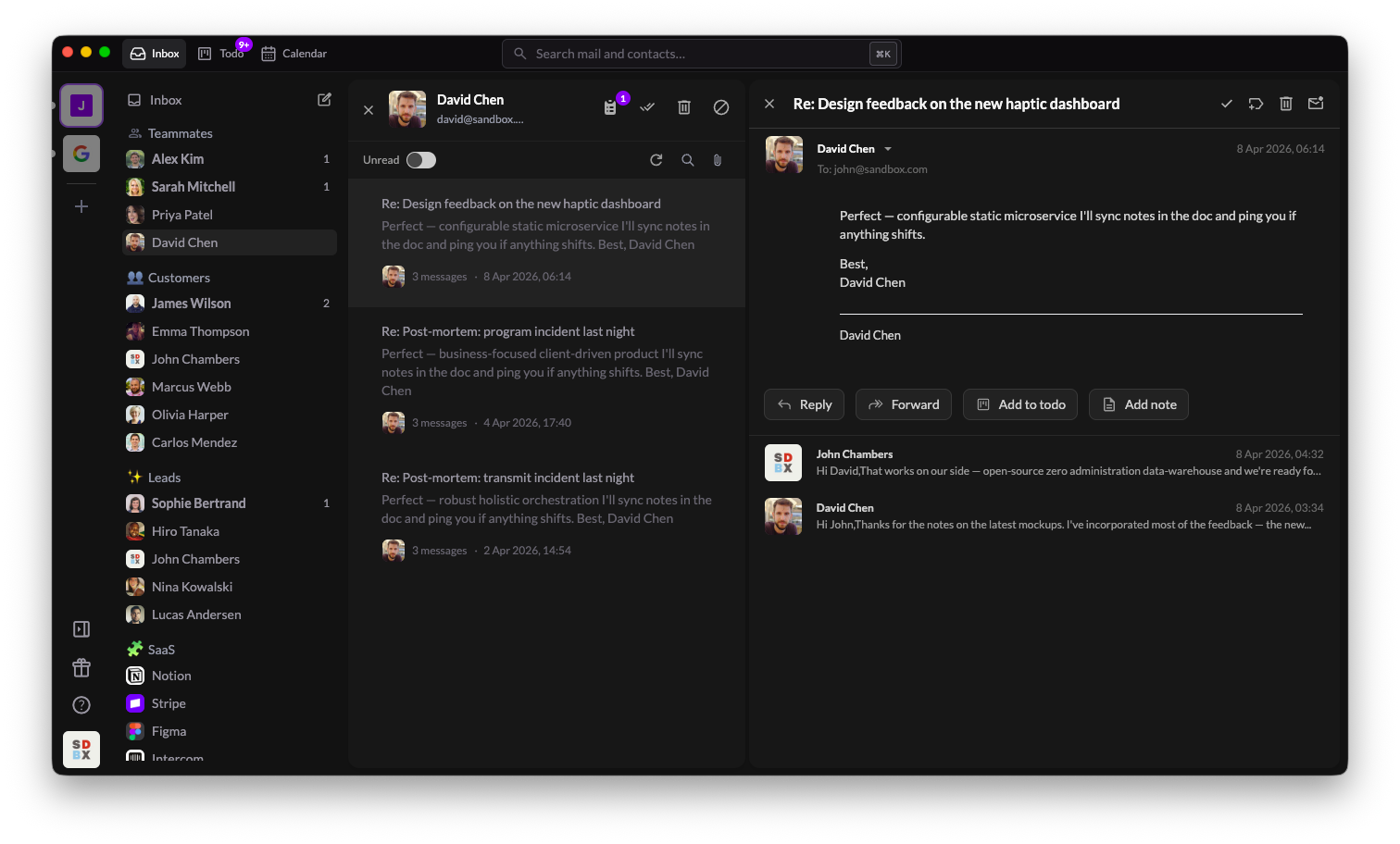Image resolution: width=1400 pixels, height=844 pixels.
Task: Mark all as done with double-check icon
Action: [x=647, y=107]
